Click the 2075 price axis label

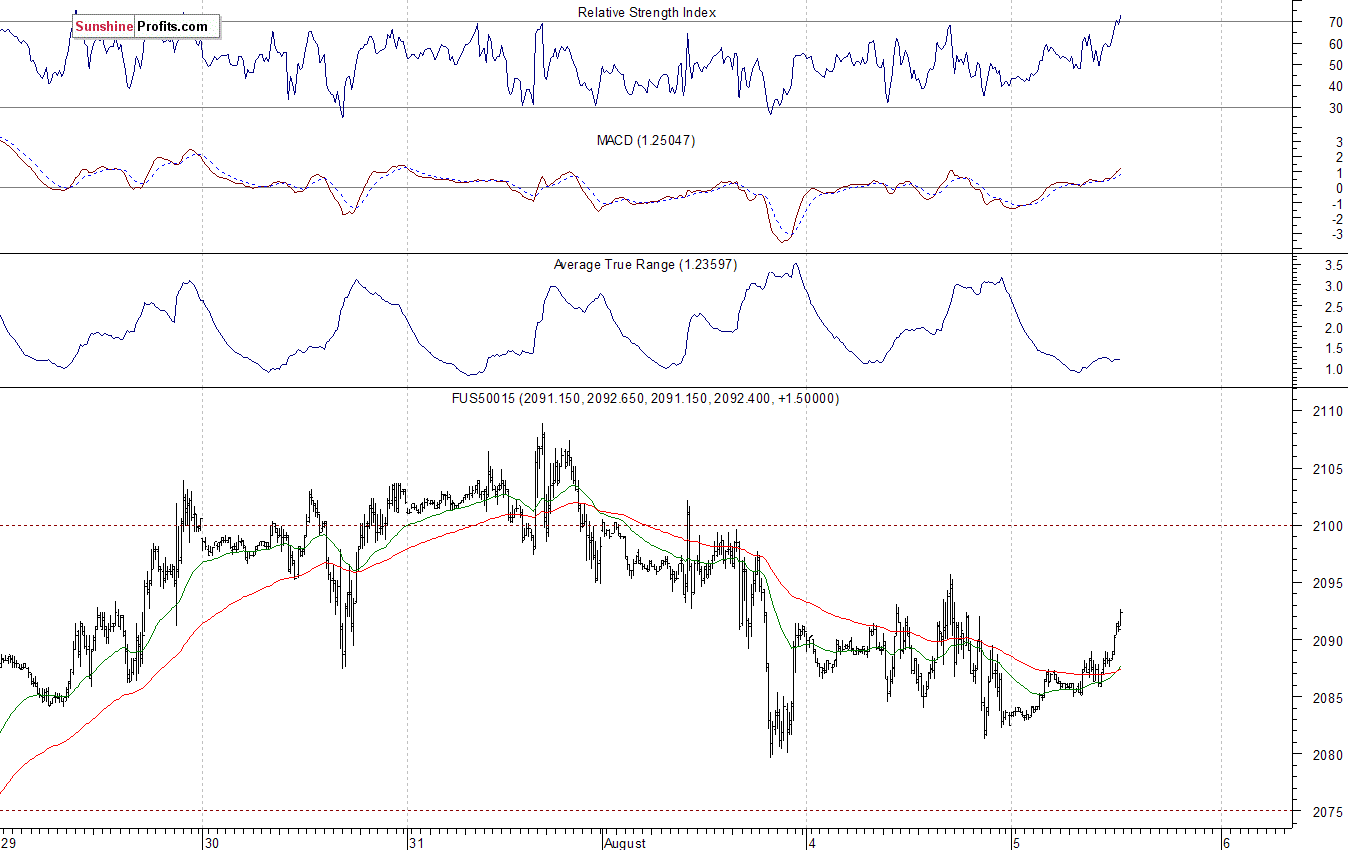1326,812
